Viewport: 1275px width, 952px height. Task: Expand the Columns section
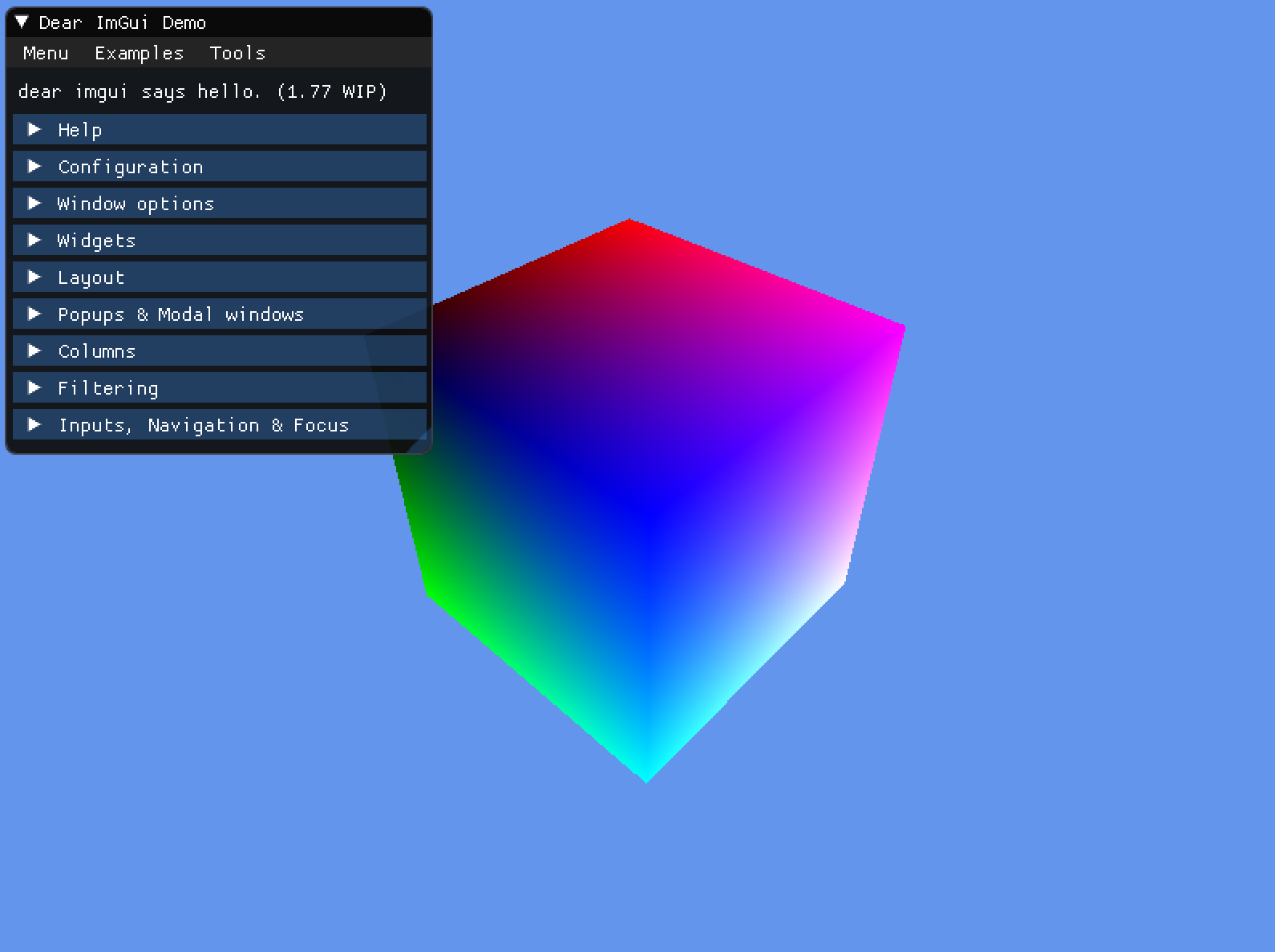pos(220,351)
